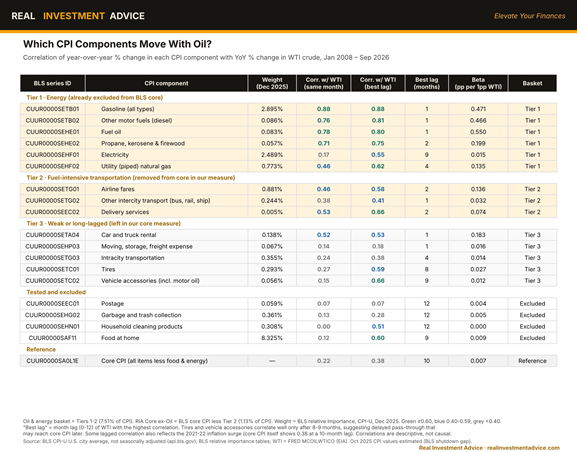577x452 pixels.
Task: Click the 0.773% weight for natural gas
Action: (x=272, y=166)
